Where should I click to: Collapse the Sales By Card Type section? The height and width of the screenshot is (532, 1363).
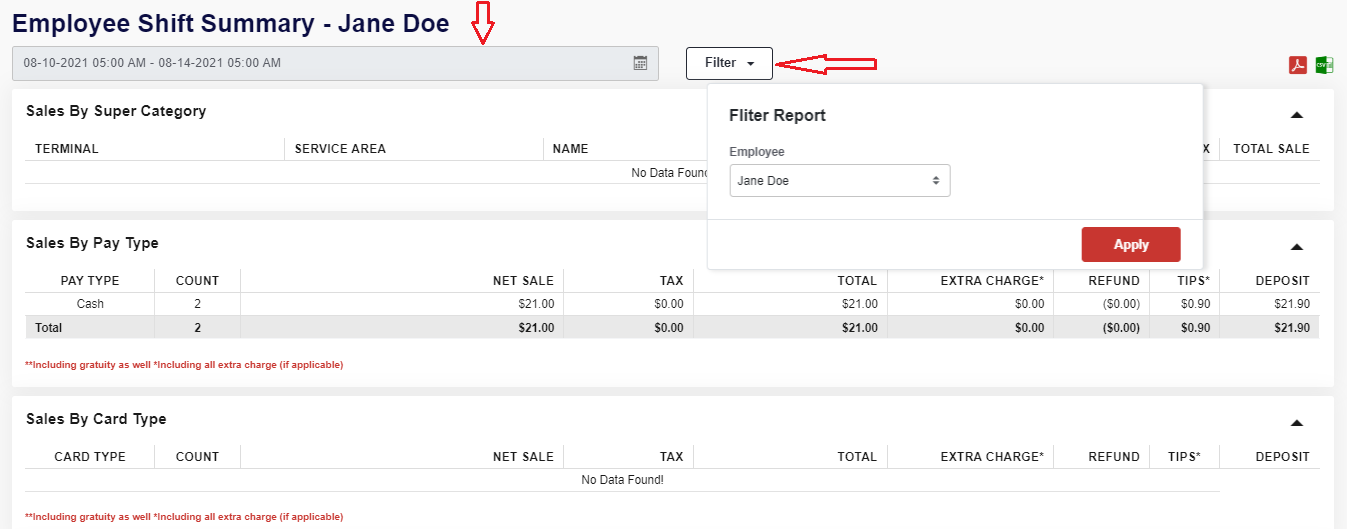coord(1296,423)
